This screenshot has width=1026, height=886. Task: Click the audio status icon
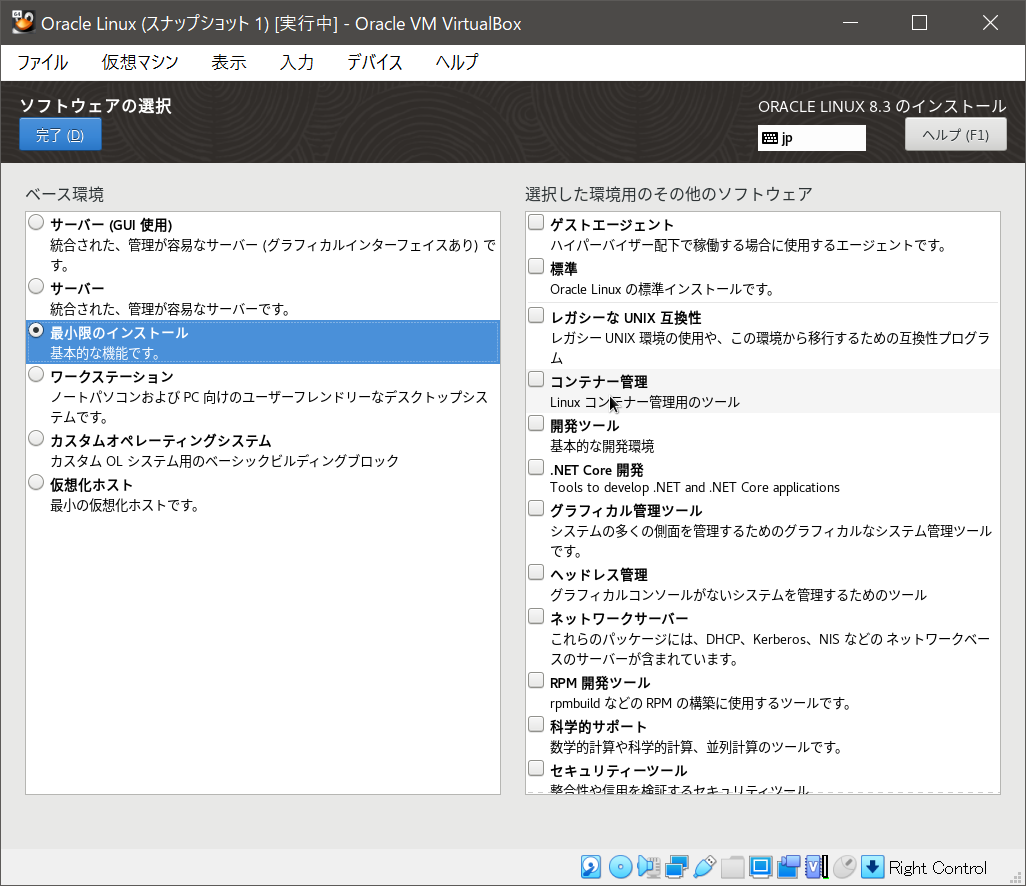[x=648, y=867]
